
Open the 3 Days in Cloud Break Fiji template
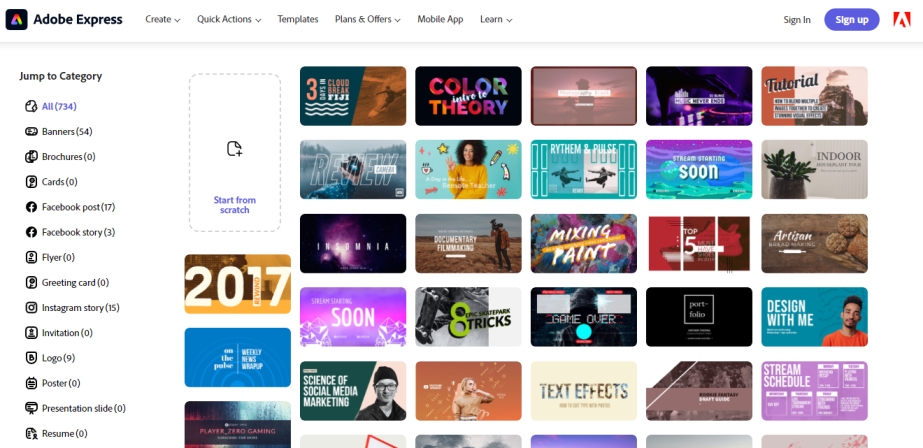tap(353, 96)
